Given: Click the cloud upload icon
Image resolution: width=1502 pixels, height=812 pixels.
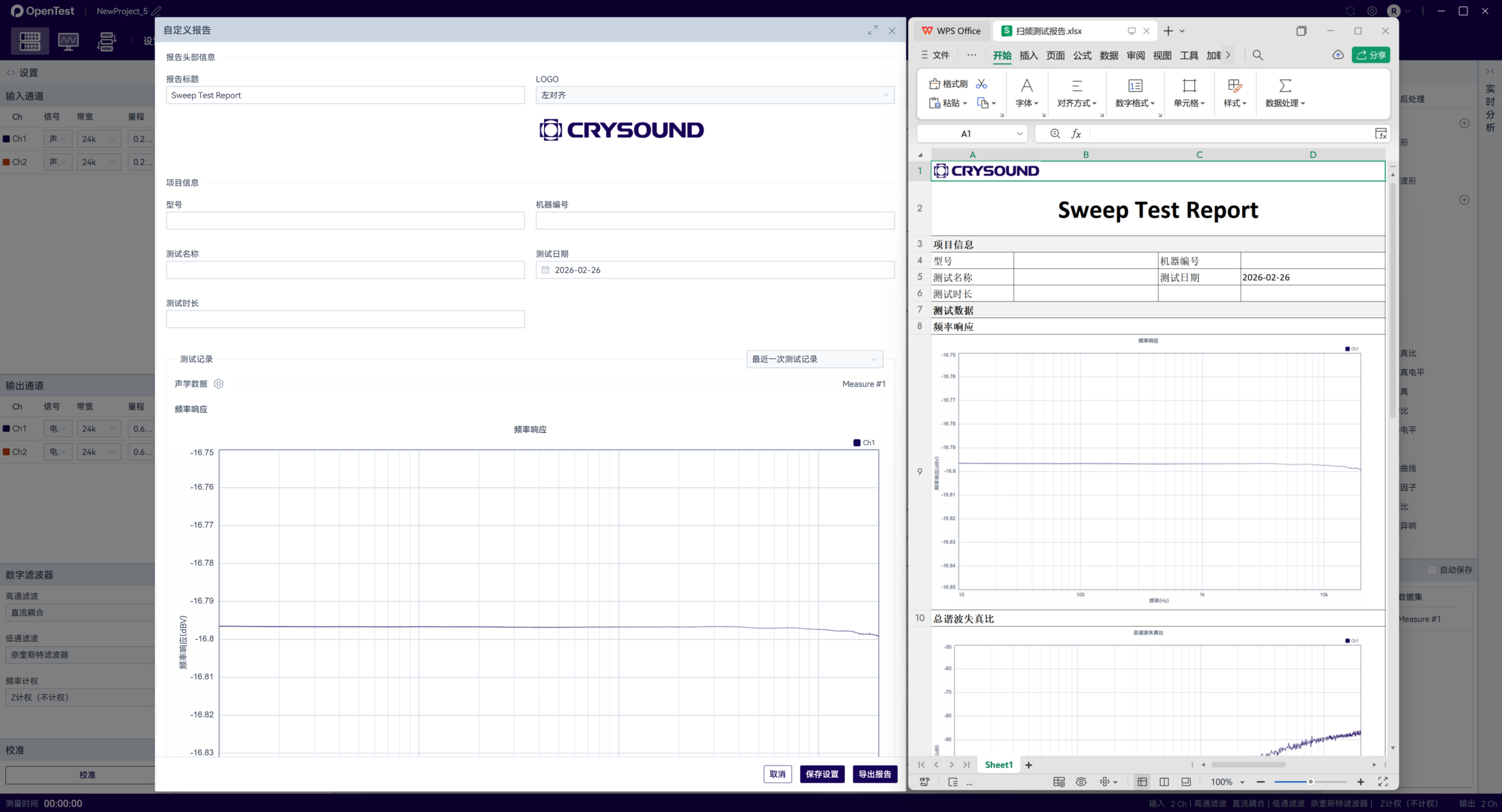Looking at the screenshot, I should [1338, 55].
